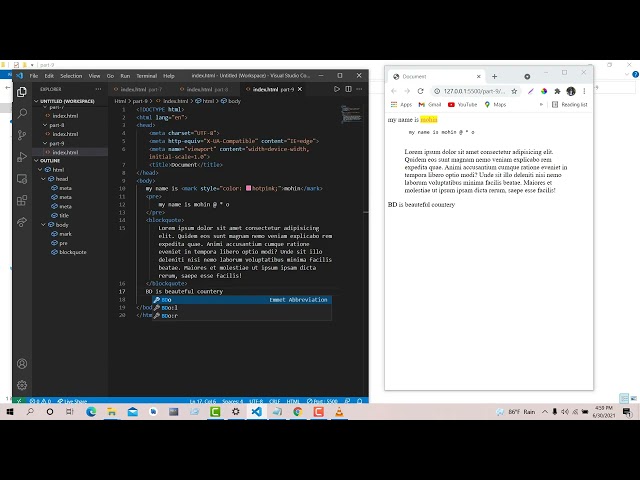Split the editor to the right

pyautogui.click(x=348, y=89)
